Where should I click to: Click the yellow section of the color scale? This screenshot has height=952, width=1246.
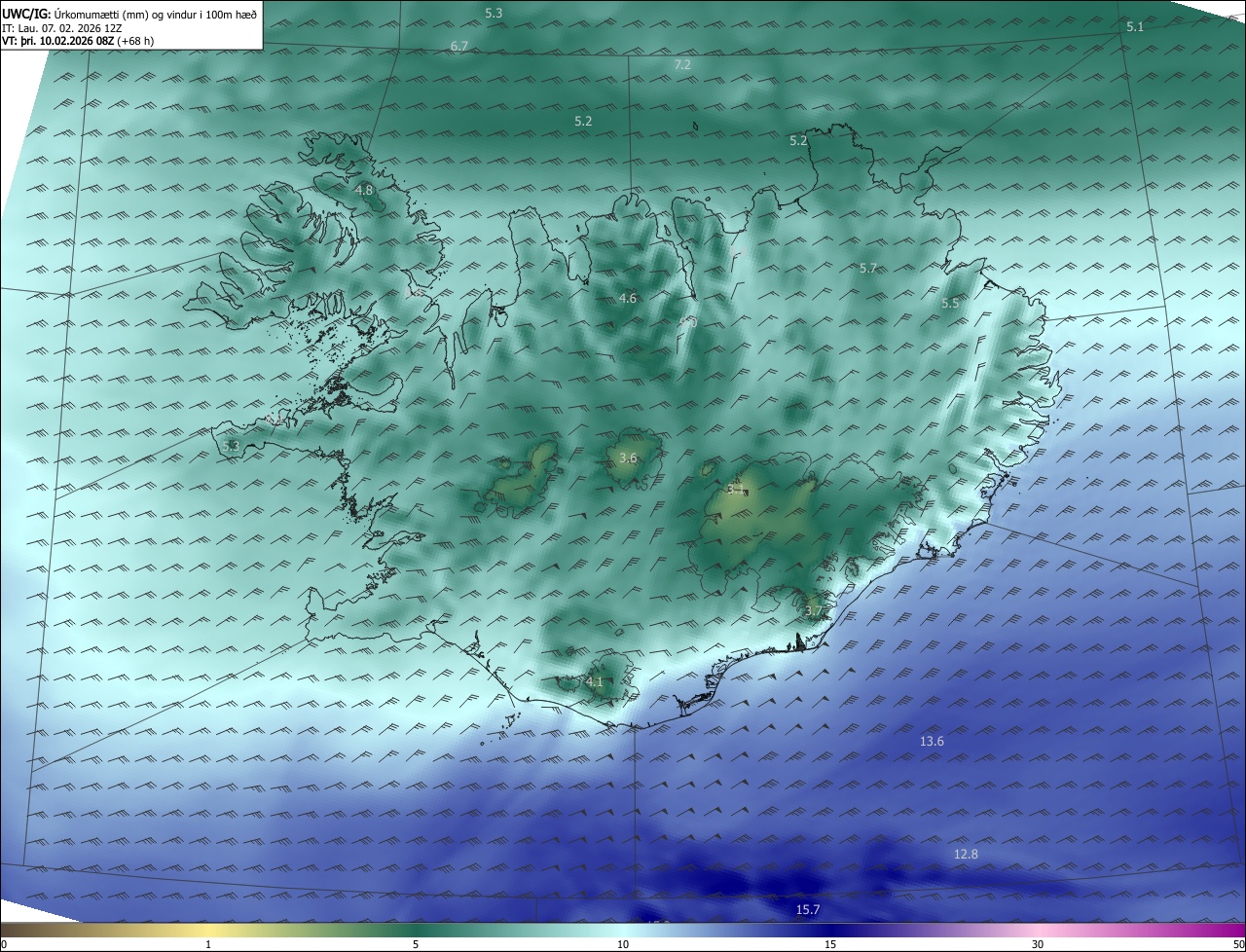(208, 930)
